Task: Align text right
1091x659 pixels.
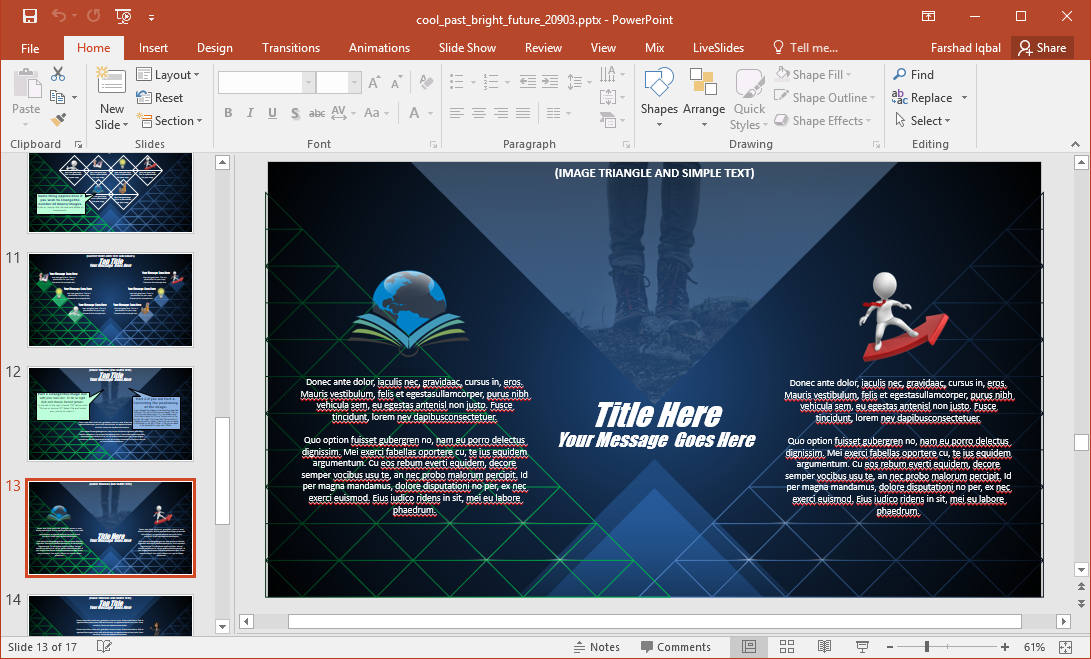Action: pos(501,113)
